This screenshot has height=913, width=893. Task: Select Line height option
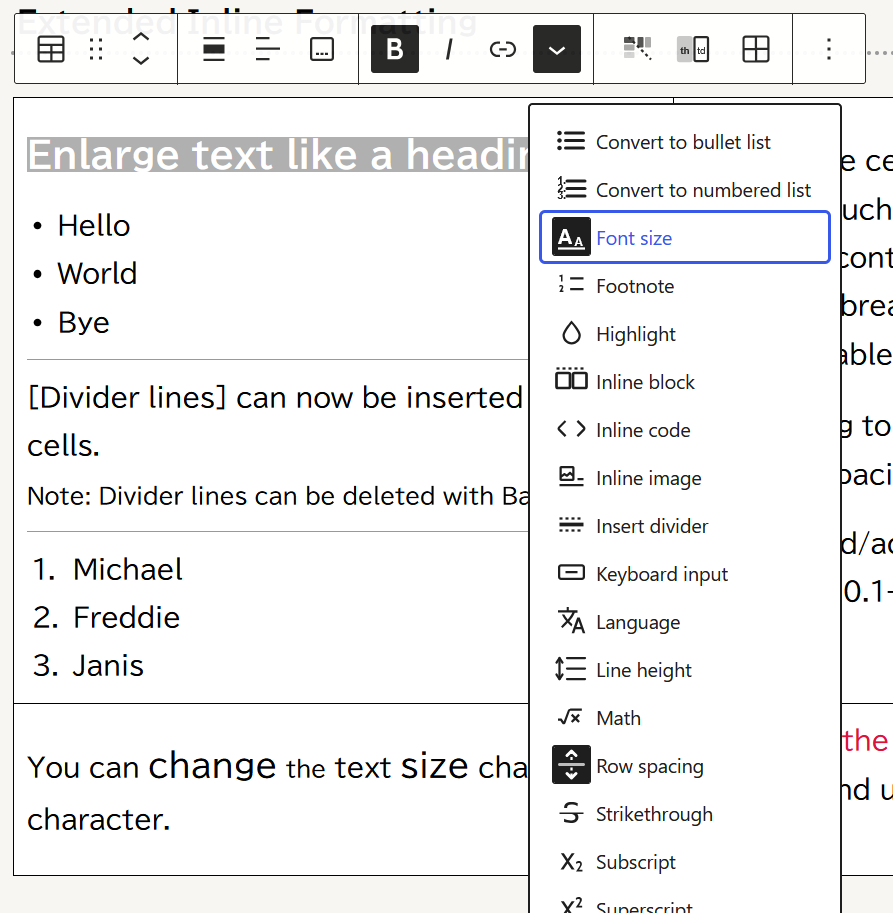[685, 670]
